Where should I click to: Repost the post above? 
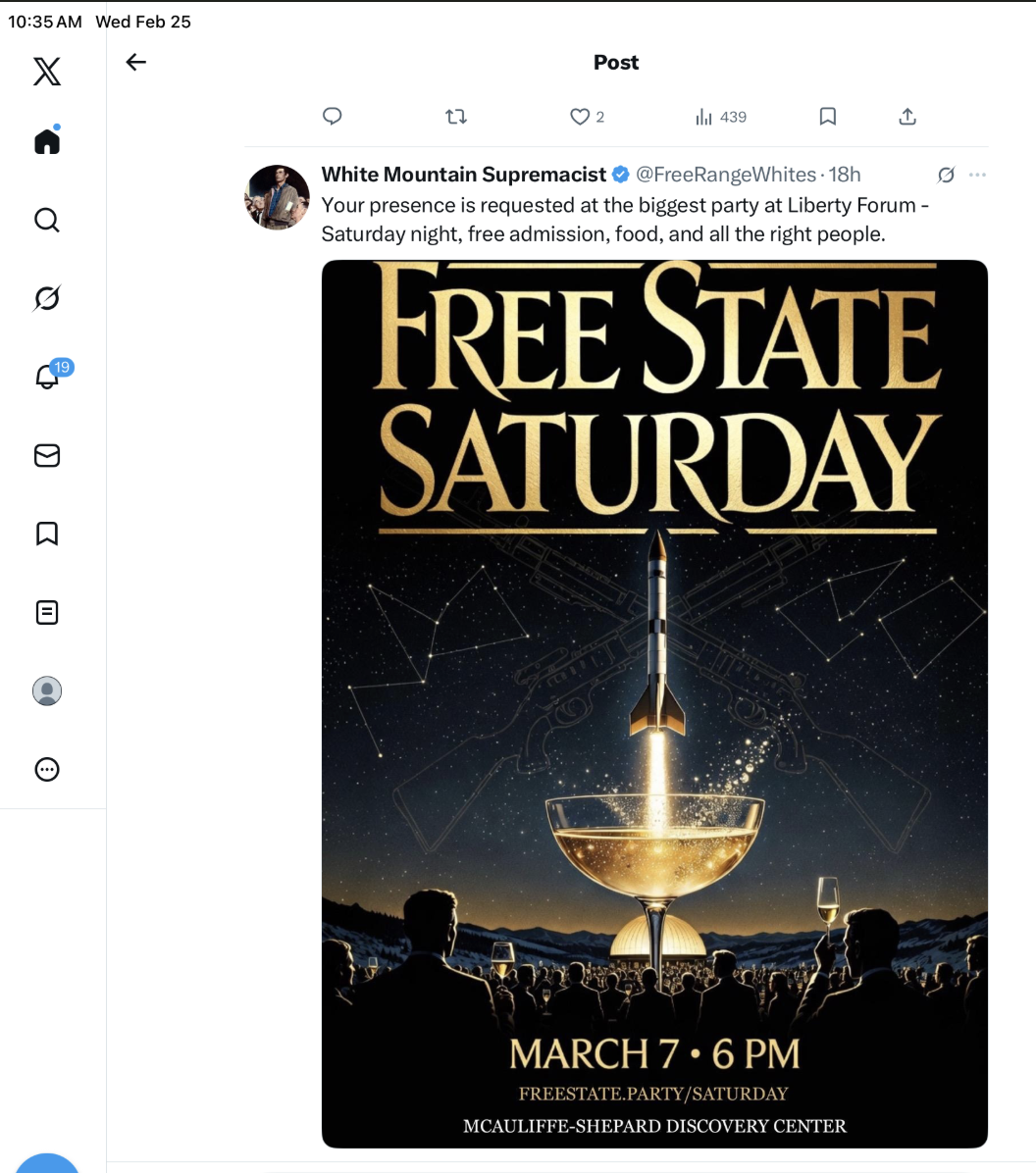click(x=456, y=117)
